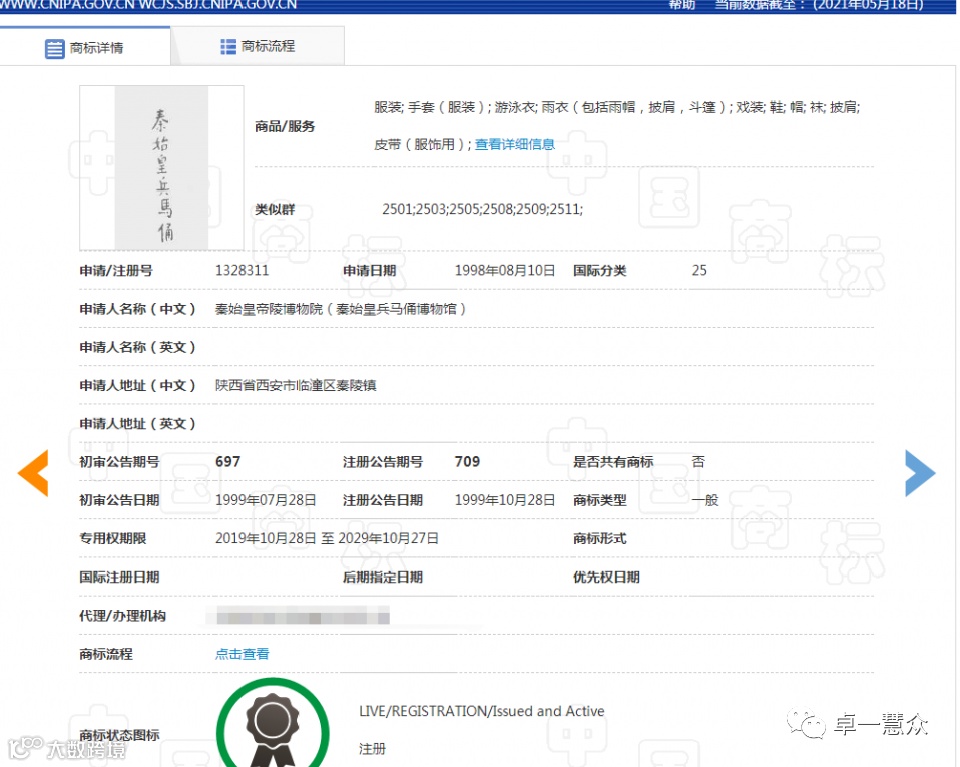Screen dimensions: 960x767
Task: Click the 代理/办理机构 label
Action: (x=122, y=616)
